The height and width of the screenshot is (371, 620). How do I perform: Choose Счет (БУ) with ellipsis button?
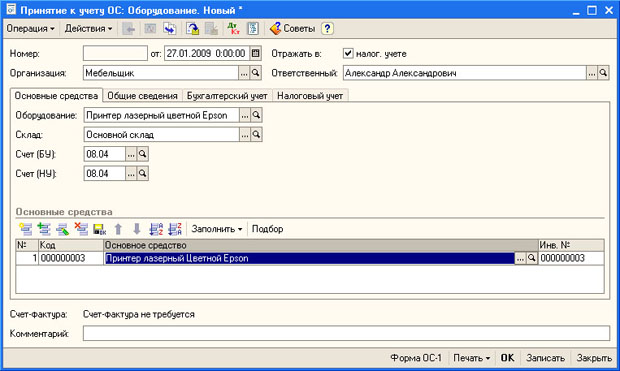(x=131, y=154)
